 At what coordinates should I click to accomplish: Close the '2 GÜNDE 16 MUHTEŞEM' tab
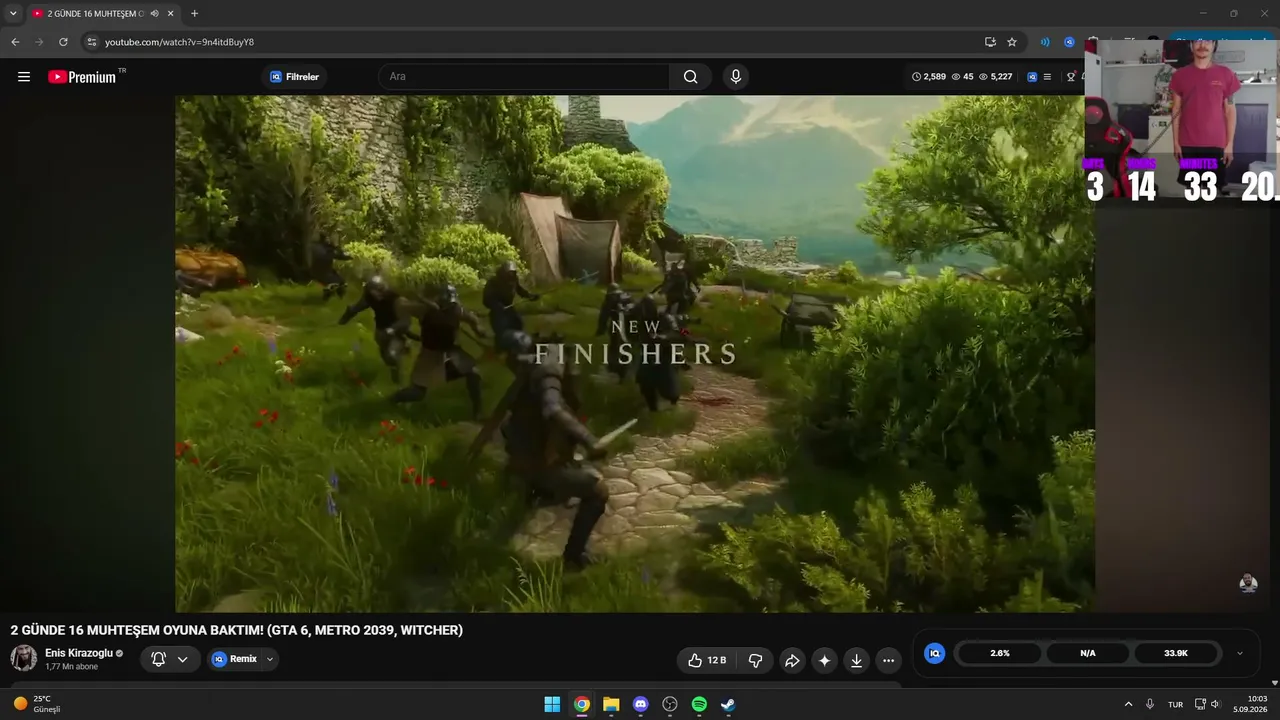(172, 13)
